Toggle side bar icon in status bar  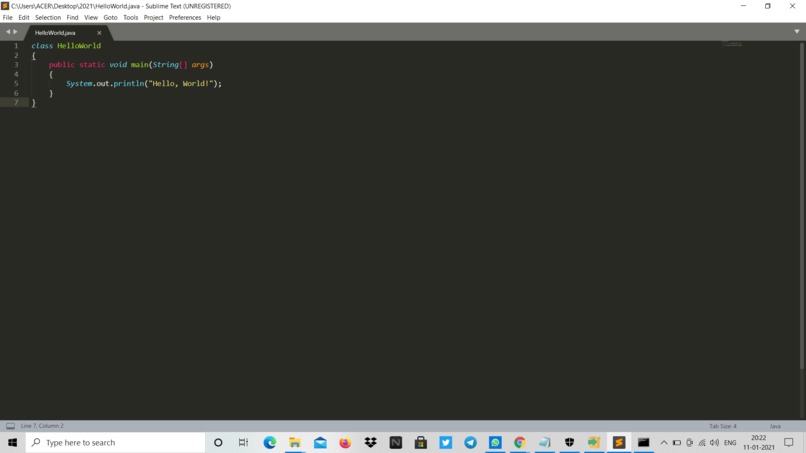(x=10, y=426)
